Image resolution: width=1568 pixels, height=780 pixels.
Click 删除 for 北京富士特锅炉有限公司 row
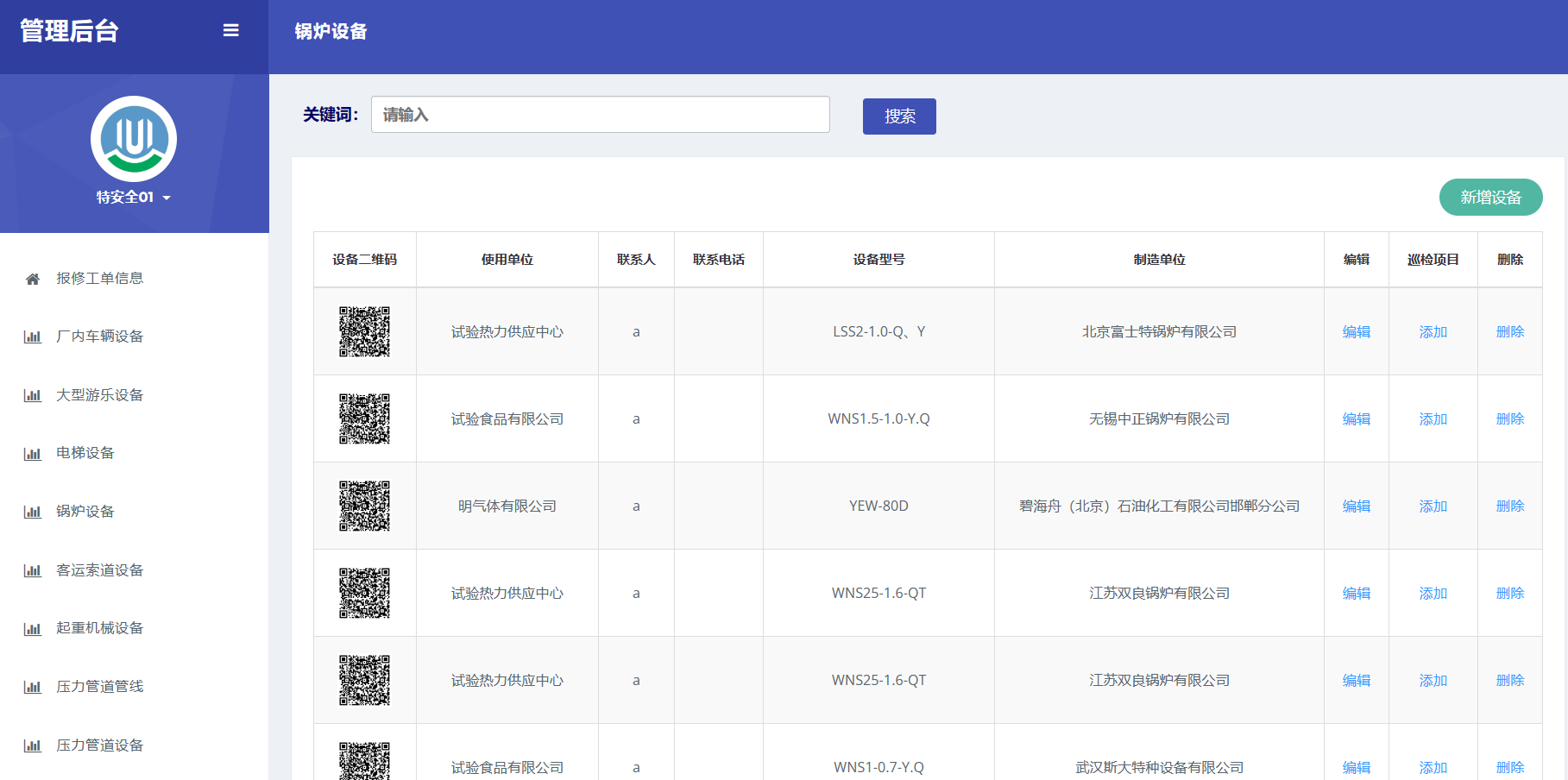pyautogui.click(x=1510, y=331)
